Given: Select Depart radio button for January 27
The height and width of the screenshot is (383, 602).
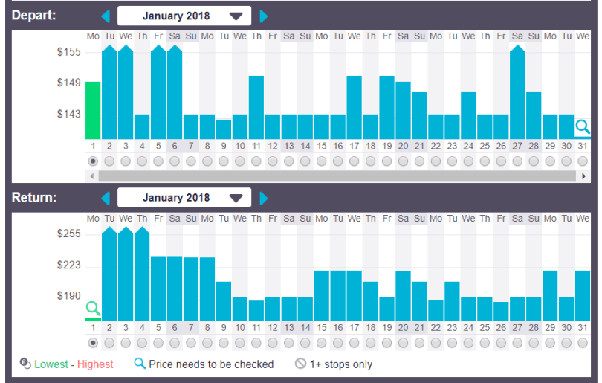Looking at the screenshot, I should (x=518, y=161).
